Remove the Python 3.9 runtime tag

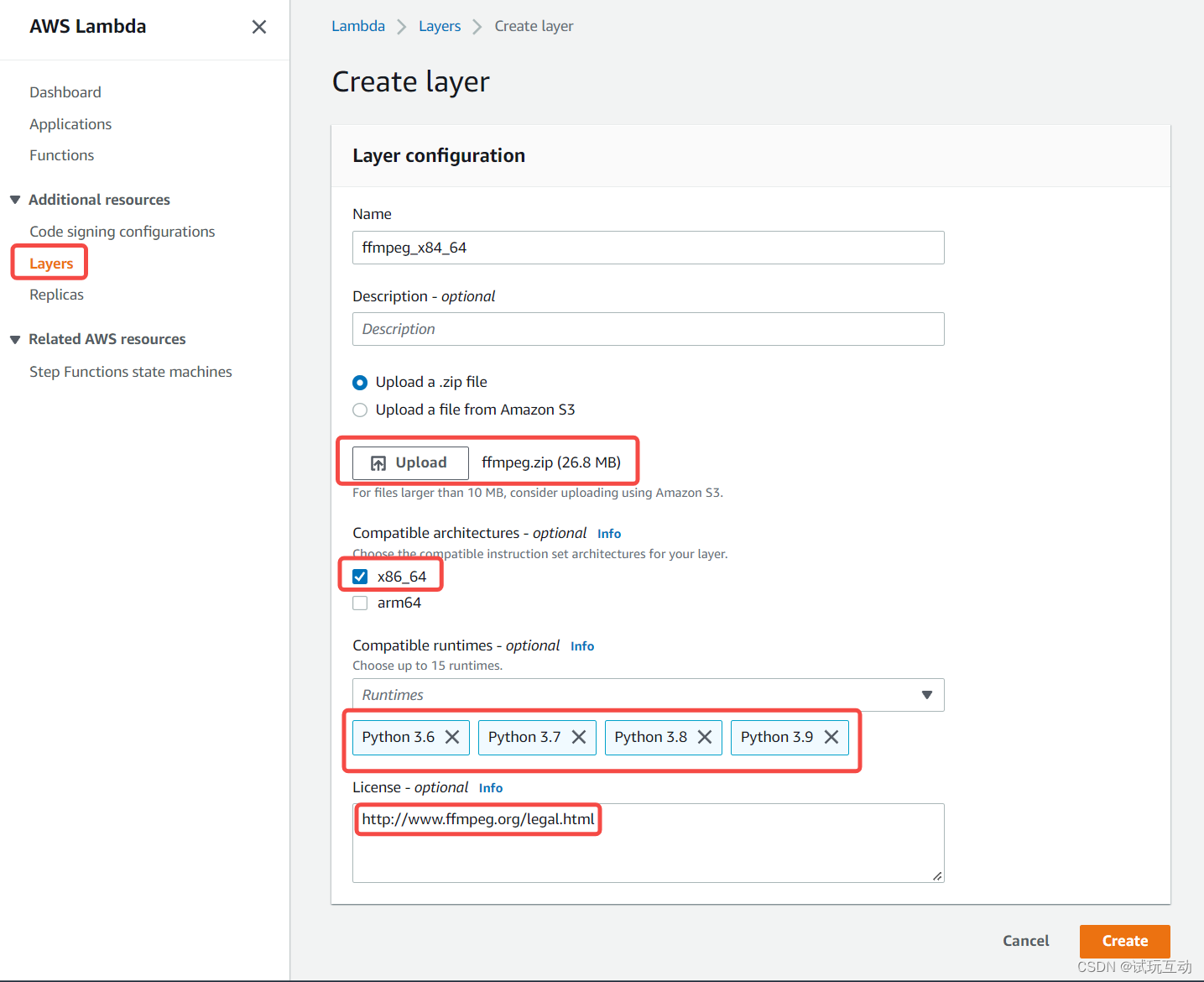[x=831, y=737]
